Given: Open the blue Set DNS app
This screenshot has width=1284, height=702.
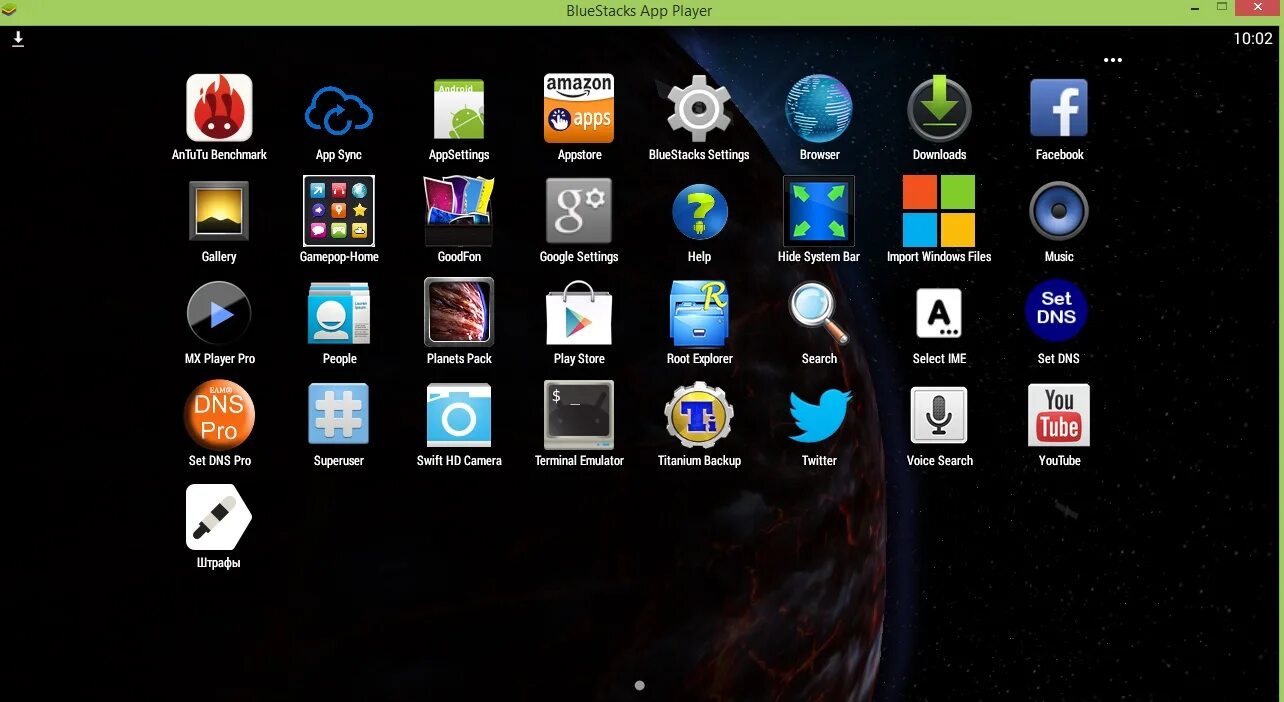Looking at the screenshot, I should click(1056, 311).
